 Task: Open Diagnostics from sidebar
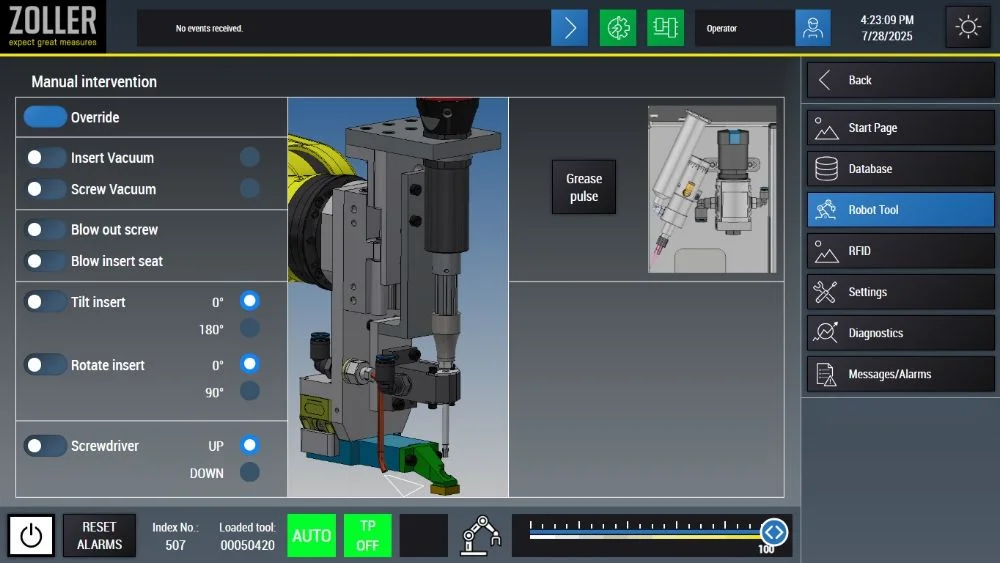tap(900, 333)
